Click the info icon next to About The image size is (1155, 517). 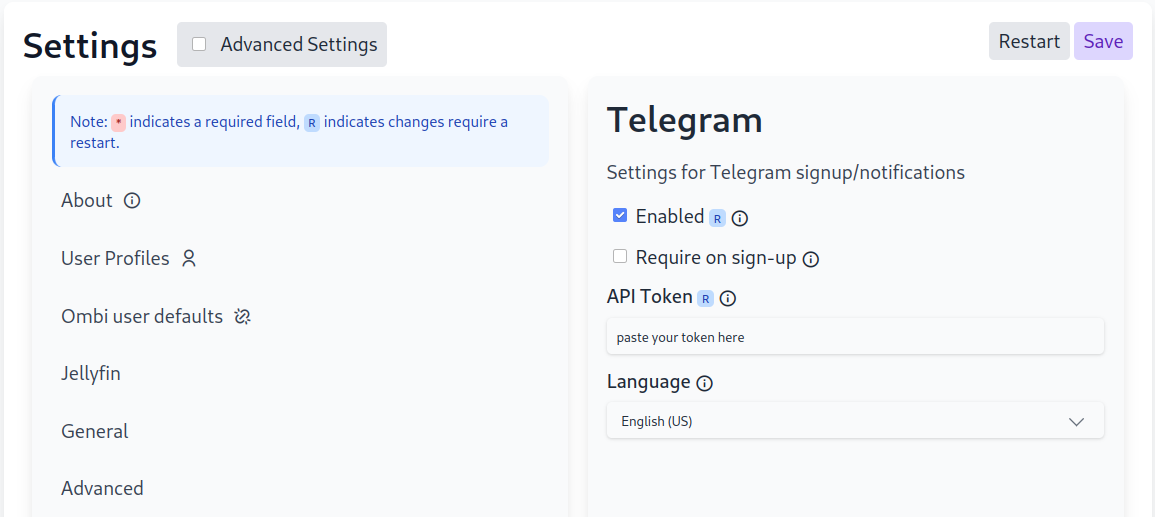coord(132,200)
